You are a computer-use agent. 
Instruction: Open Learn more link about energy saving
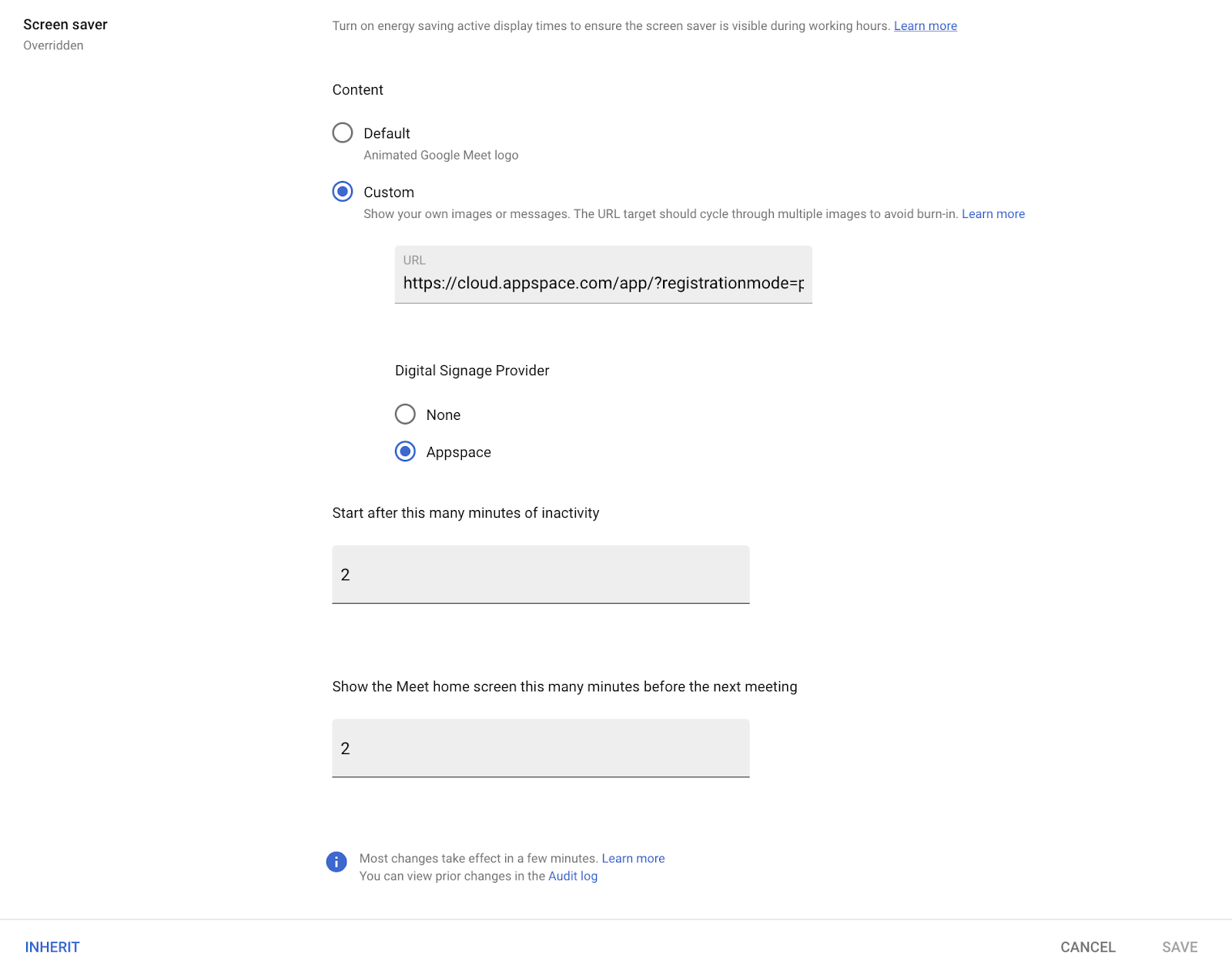point(925,26)
